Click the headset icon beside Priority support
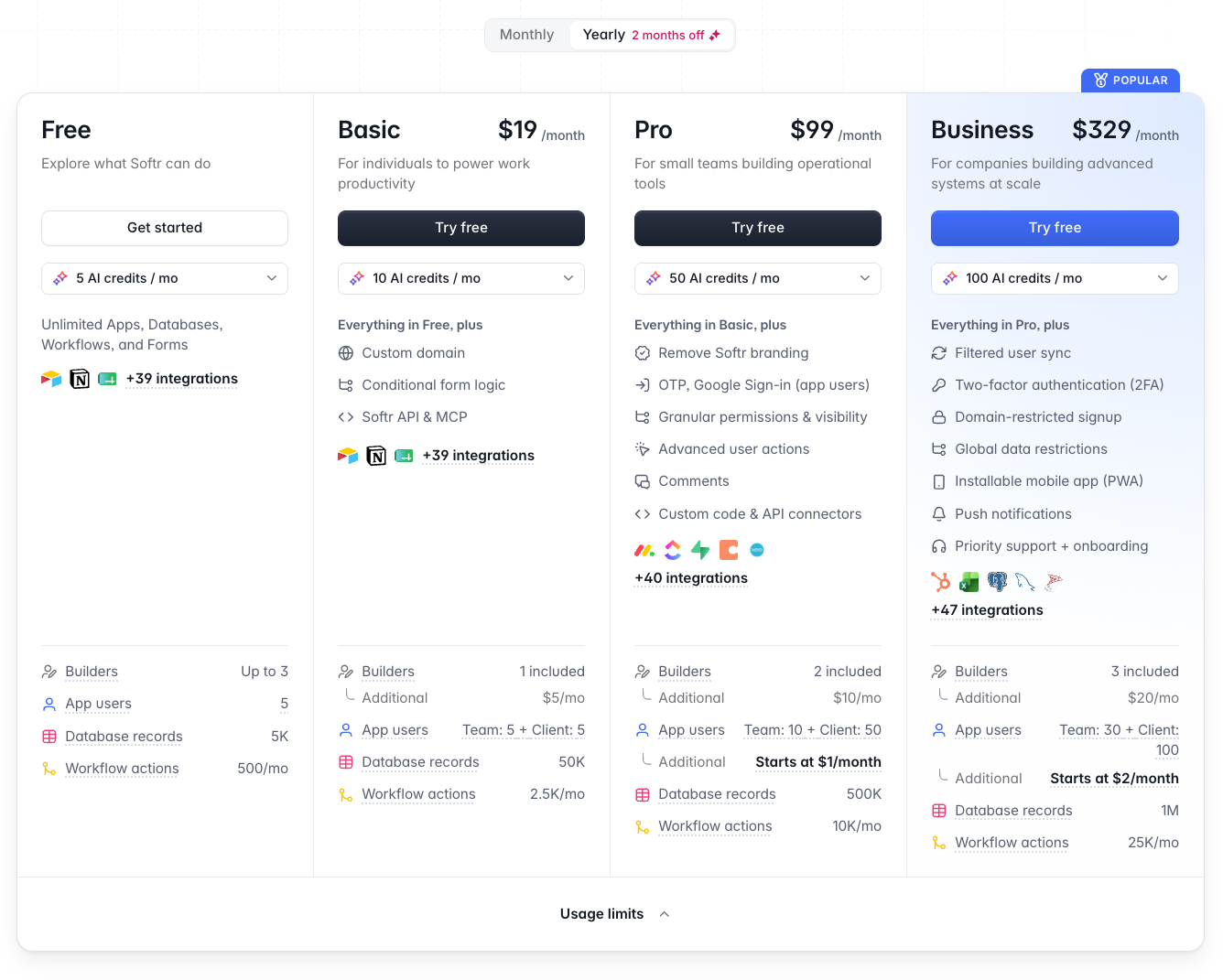The height and width of the screenshot is (980, 1223). [939, 546]
